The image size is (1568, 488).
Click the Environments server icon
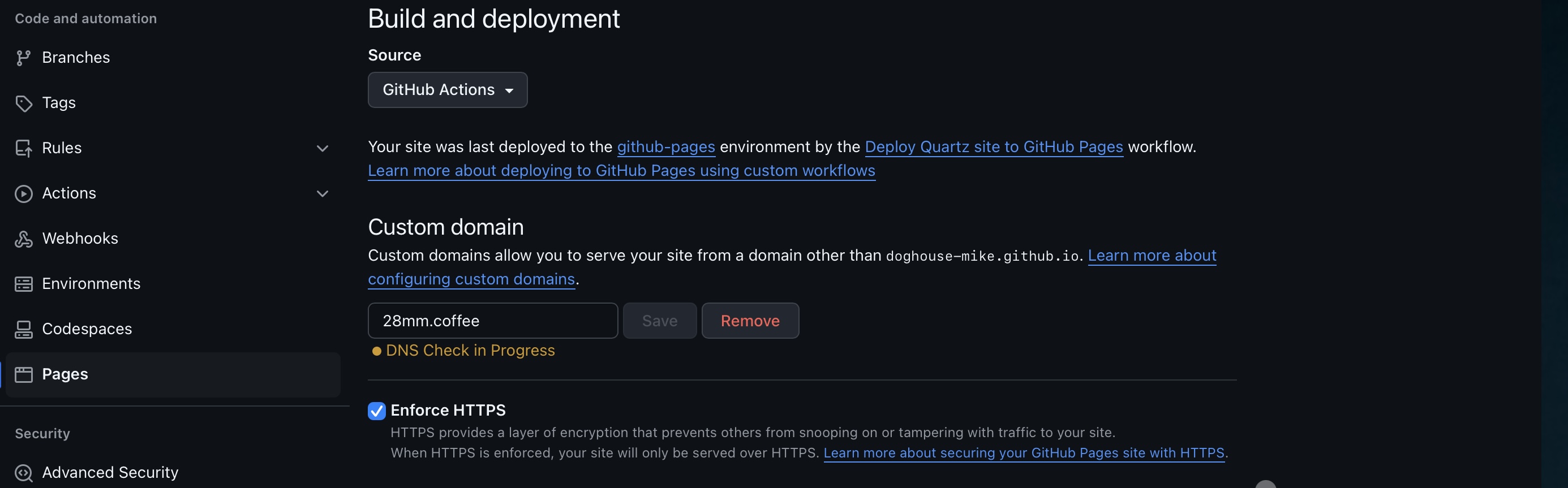tap(23, 284)
